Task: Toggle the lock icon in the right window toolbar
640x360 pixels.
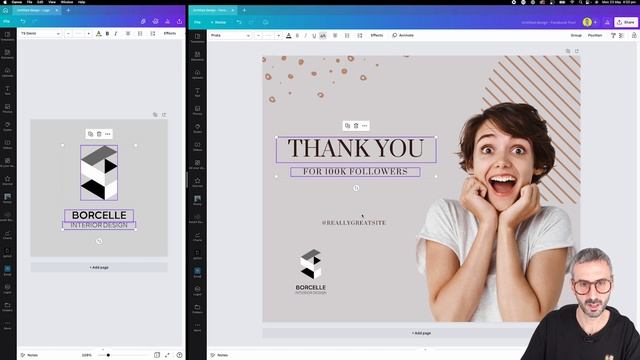Action: (x=634, y=36)
